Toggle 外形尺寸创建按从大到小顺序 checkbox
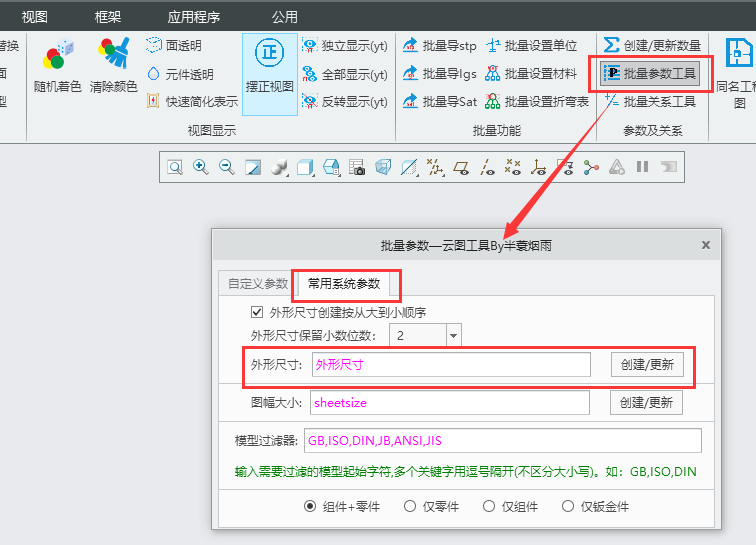The width and height of the screenshot is (756, 545). tap(257, 312)
